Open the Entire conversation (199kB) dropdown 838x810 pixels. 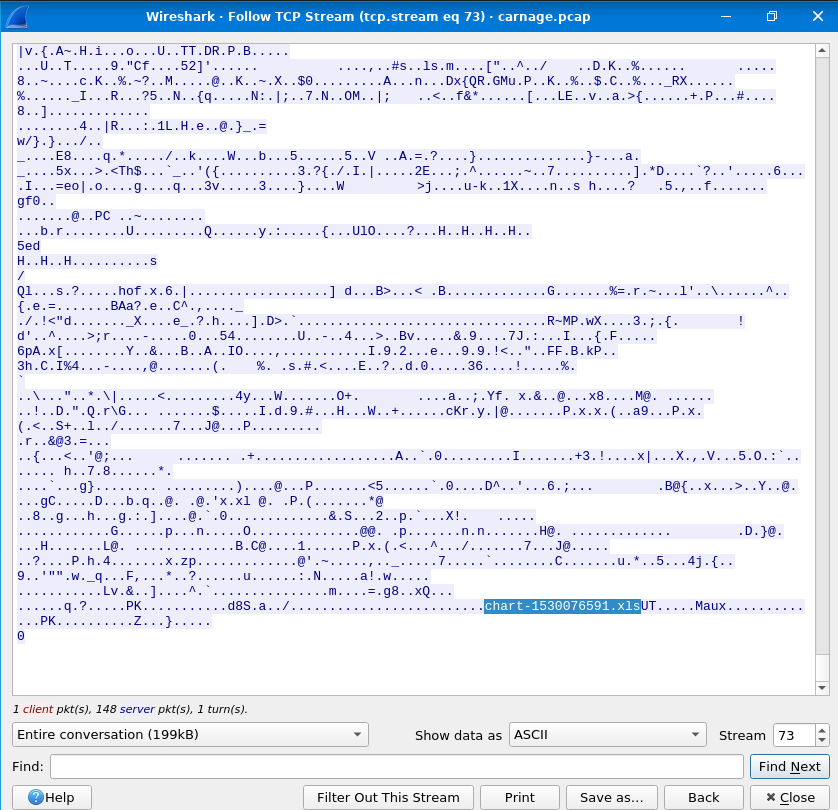pyautogui.click(x=190, y=735)
